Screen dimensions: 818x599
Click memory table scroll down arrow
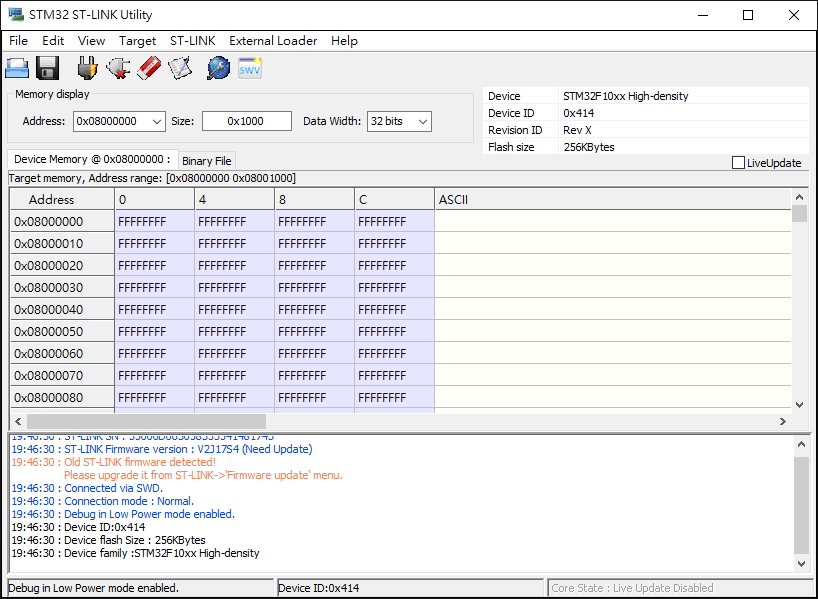pos(799,405)
